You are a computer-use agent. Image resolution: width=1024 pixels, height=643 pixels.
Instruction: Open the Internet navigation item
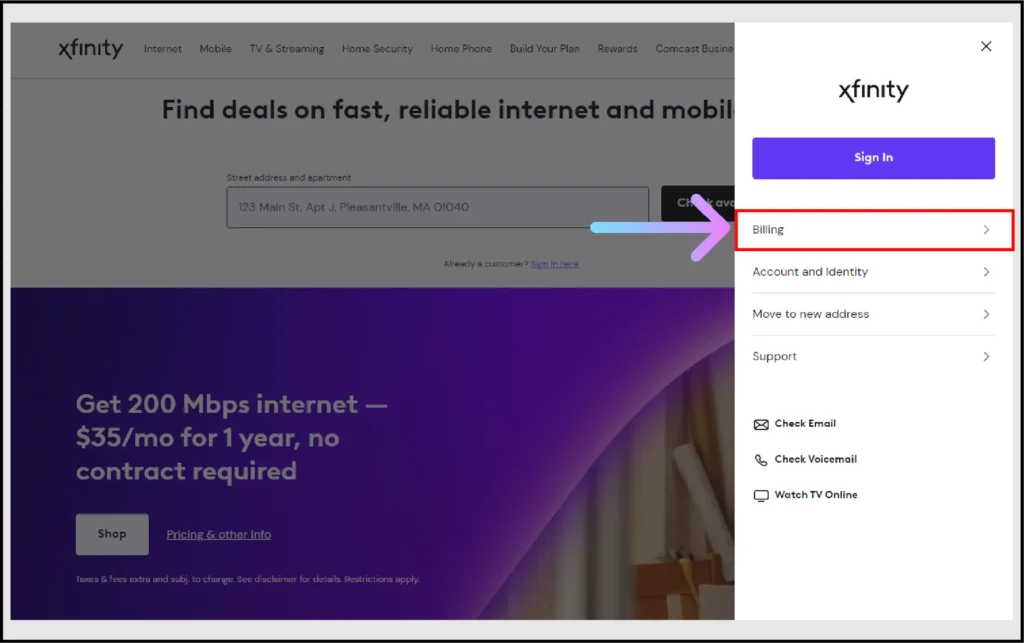[x=163, y=49]
